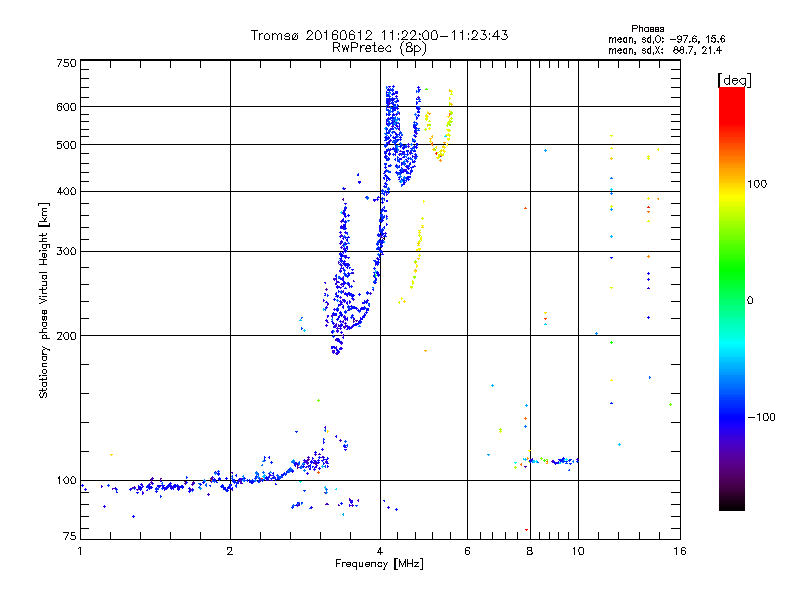This screenshot has width=800, height=600.
Task: Click the colorbar tick label '0'
Action: [x=750, y=301]
